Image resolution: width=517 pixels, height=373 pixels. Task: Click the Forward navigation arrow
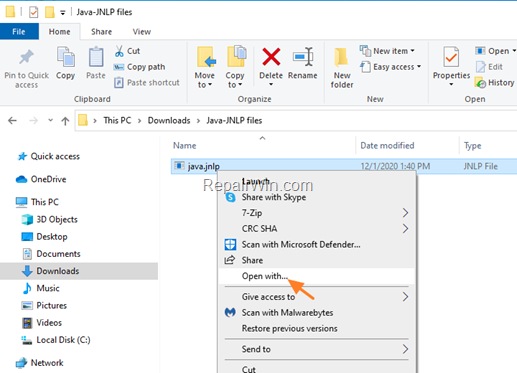pyautogui.click(x=33, y=120)
